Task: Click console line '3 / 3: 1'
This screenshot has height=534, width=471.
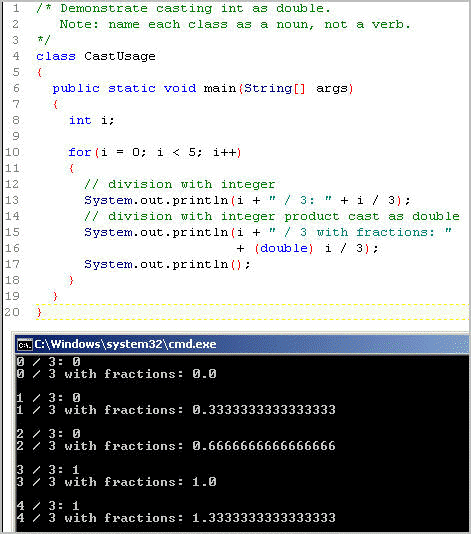Action: 48,470
